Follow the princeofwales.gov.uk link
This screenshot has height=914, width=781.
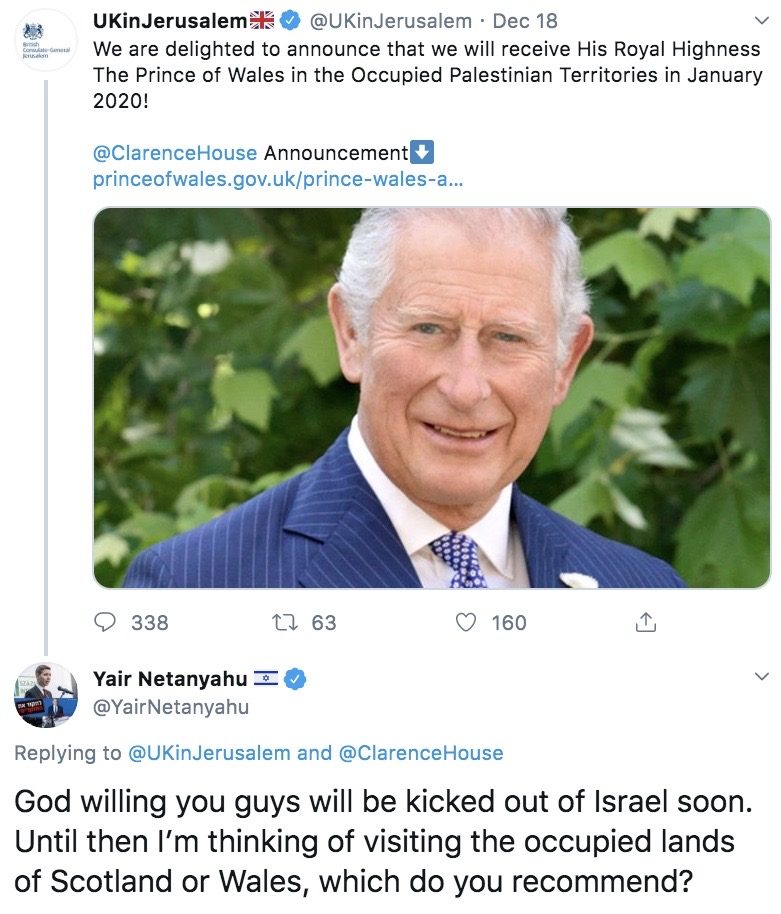click(278, 180)
